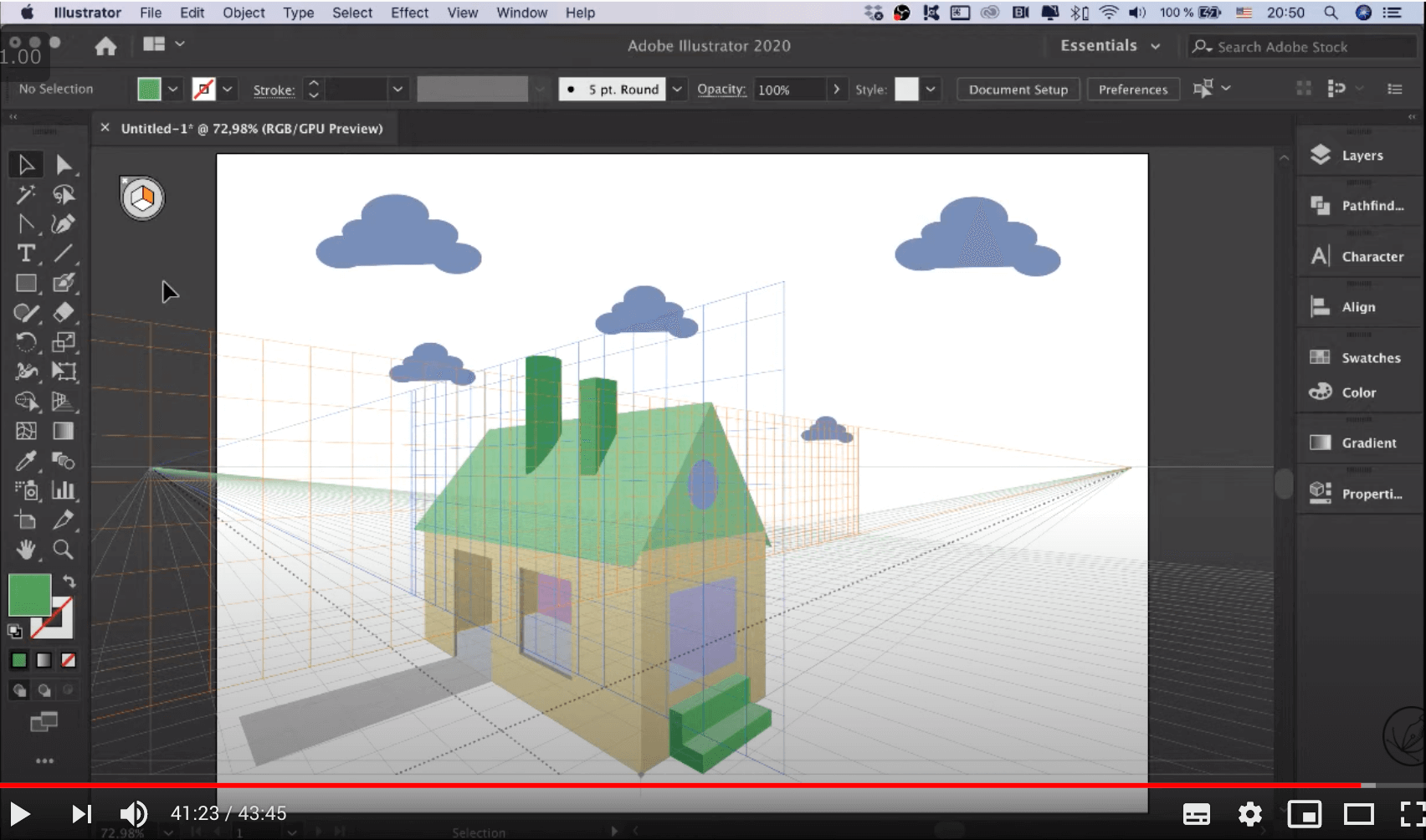Click the Document Setup button
The height and width of the screenshot is (840, 1426).
[1018, 90]
